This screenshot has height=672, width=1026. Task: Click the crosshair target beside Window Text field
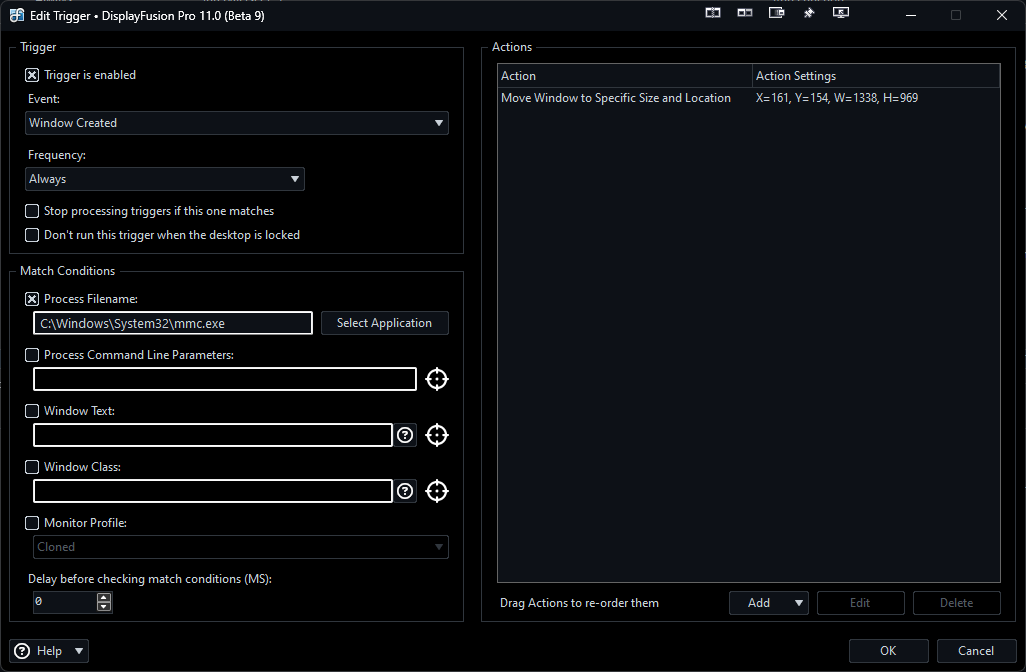(437, 435)
